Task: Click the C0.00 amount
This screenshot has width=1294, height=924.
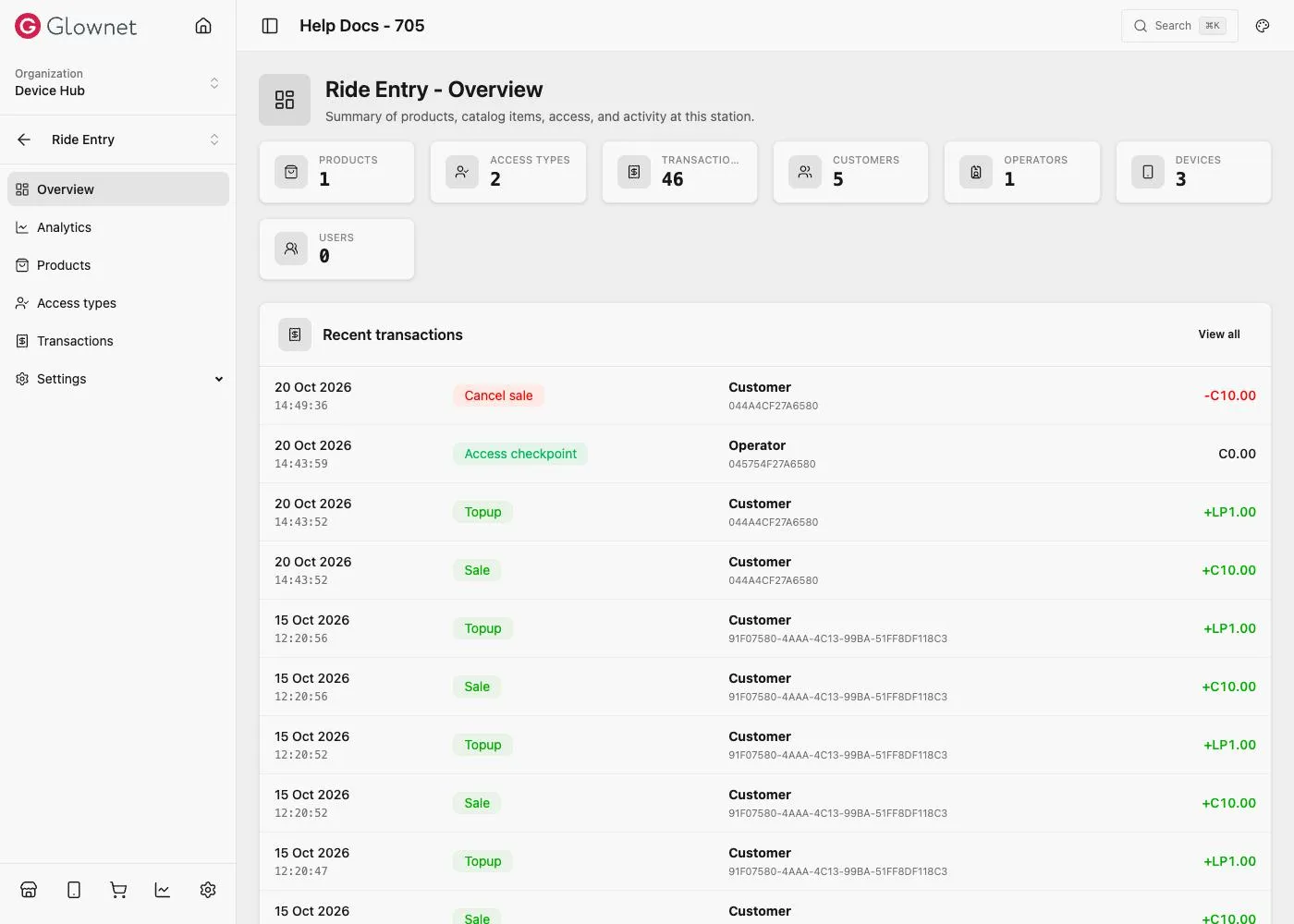Action: [1237, 454]
